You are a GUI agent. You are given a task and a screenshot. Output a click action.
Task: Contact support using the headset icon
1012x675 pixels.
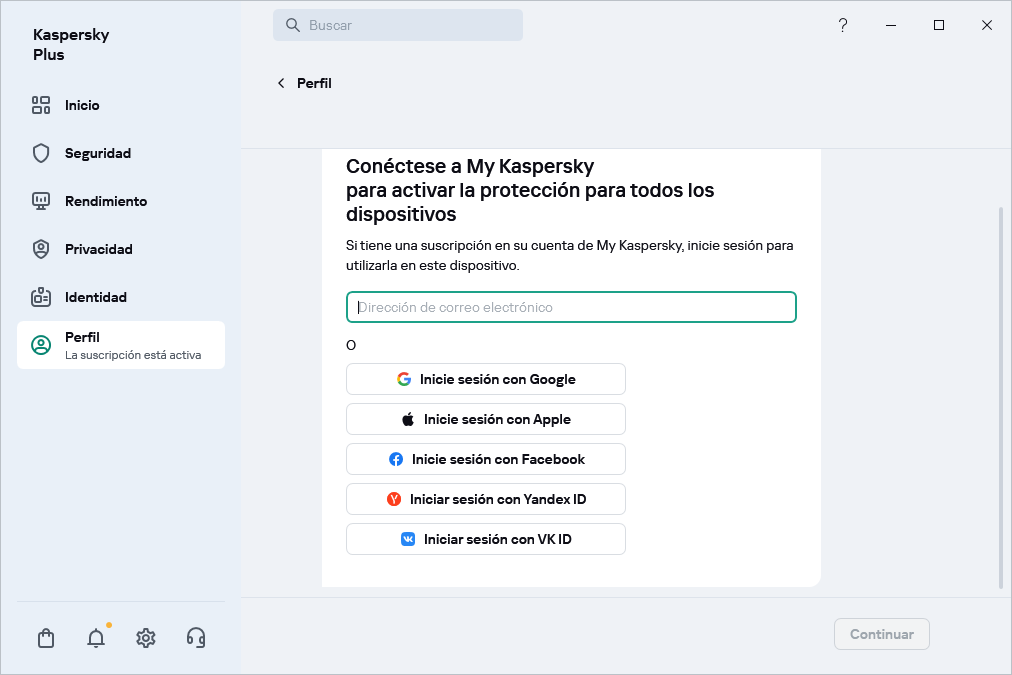195,637
